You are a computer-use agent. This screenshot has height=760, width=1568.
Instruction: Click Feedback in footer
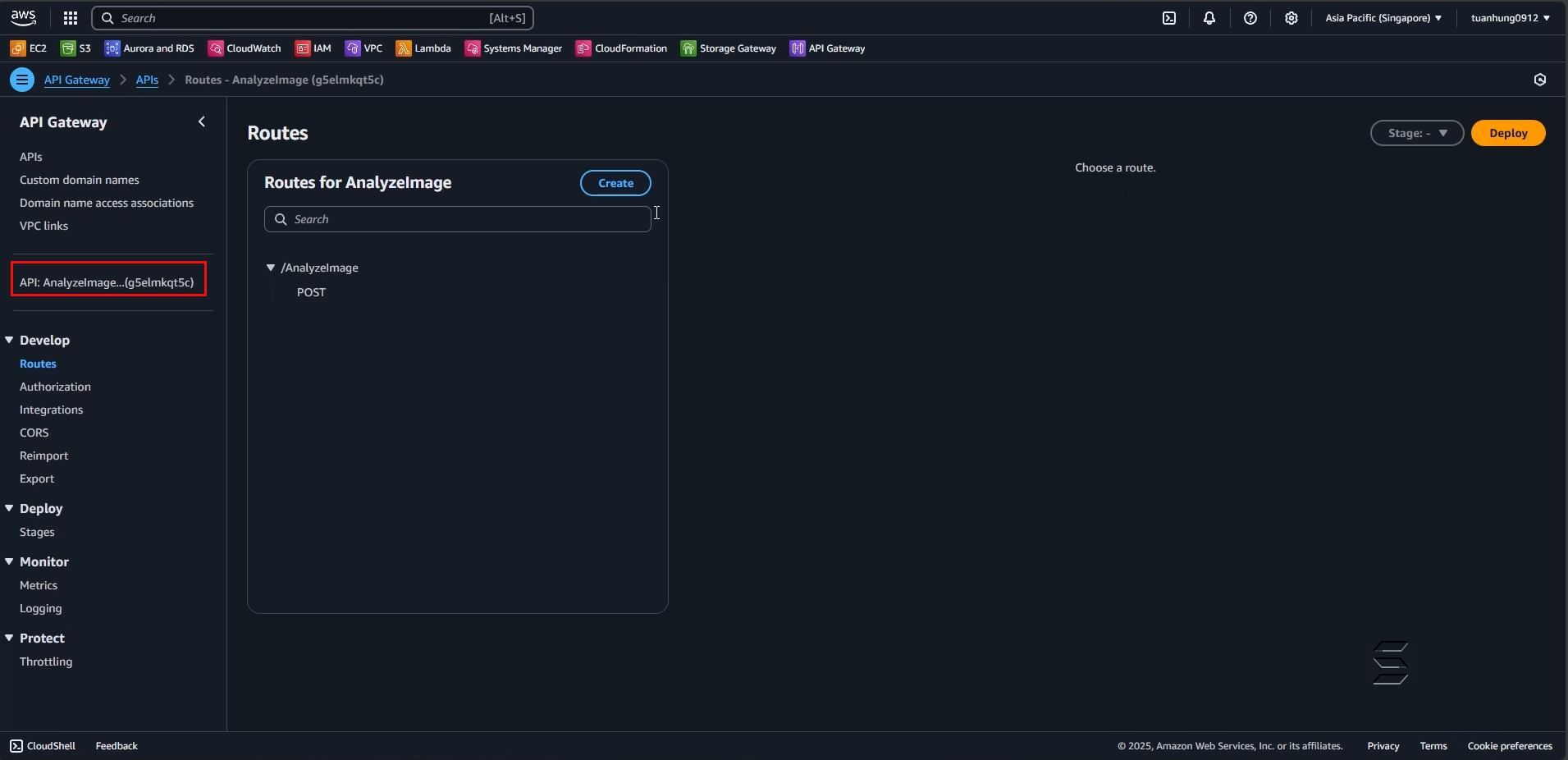(117, 746)
